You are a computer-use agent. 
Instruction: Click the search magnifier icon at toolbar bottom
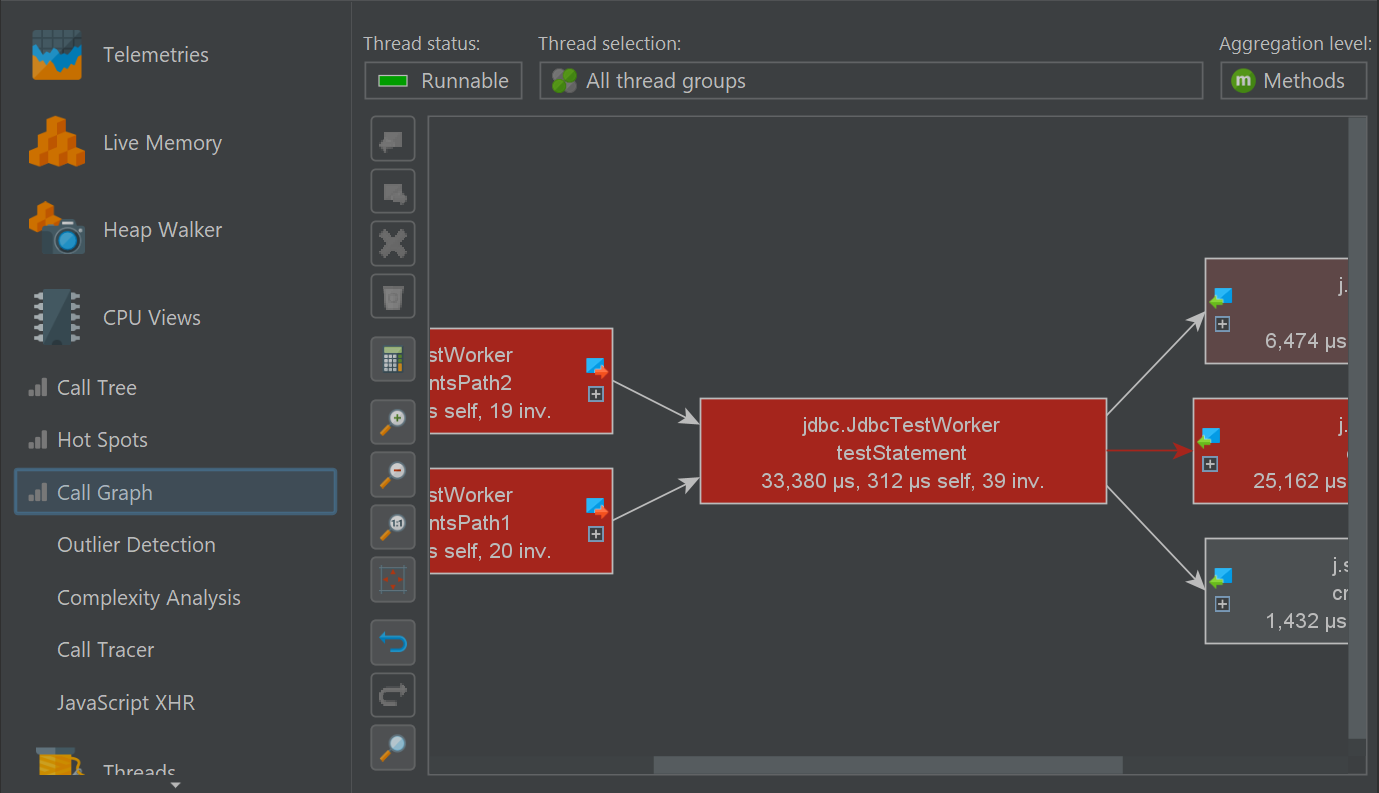(393, 747)
